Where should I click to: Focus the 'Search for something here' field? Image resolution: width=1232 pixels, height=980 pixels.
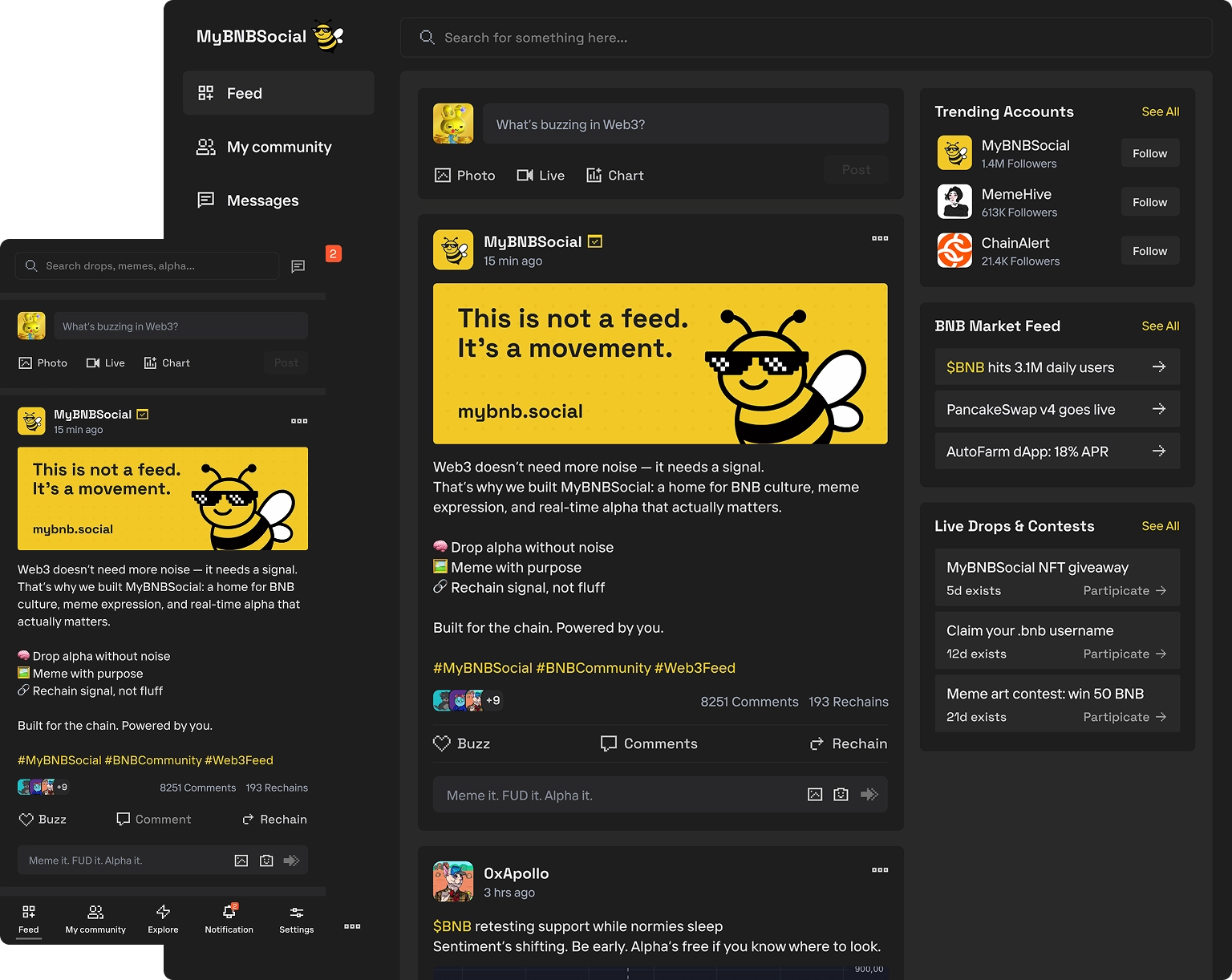[806, 38]
